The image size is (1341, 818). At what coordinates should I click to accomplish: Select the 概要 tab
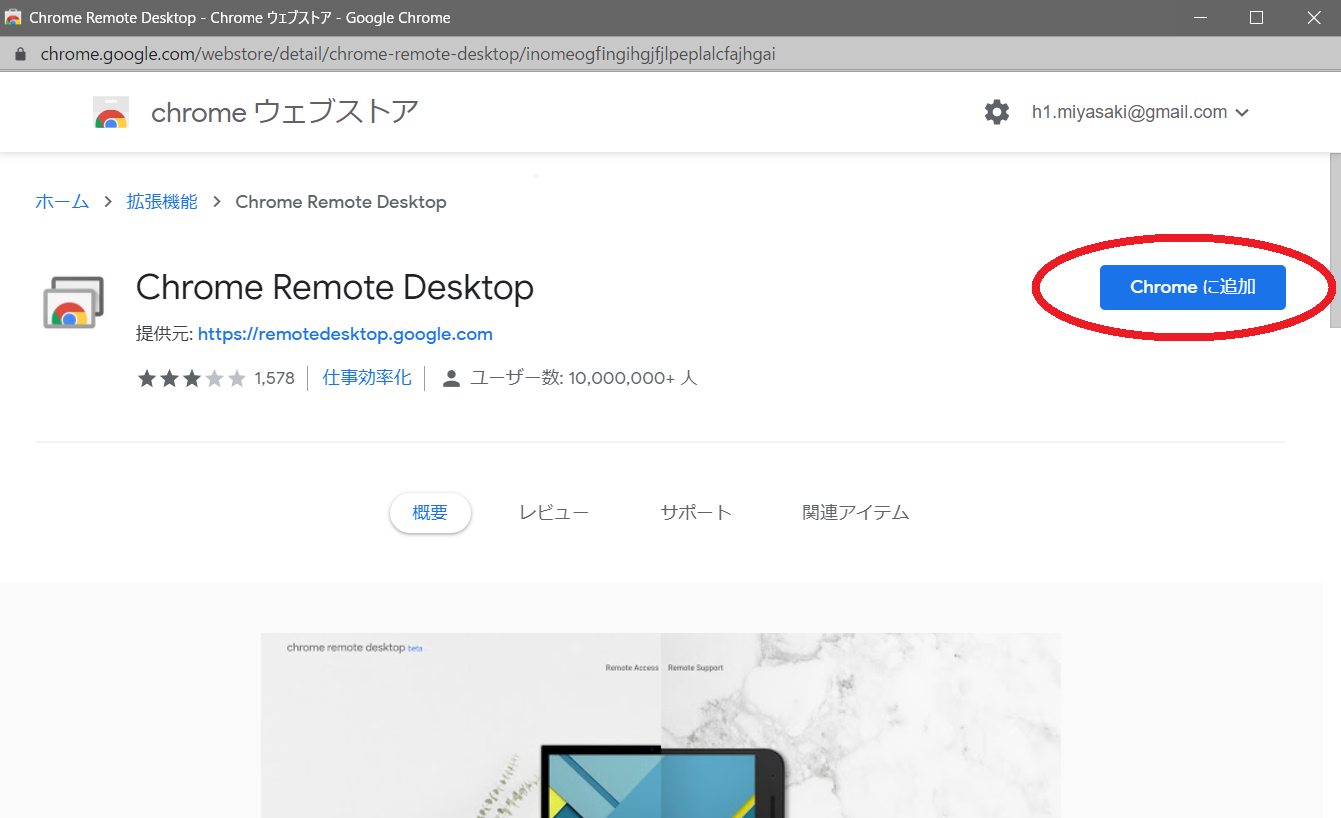[430, 513]
